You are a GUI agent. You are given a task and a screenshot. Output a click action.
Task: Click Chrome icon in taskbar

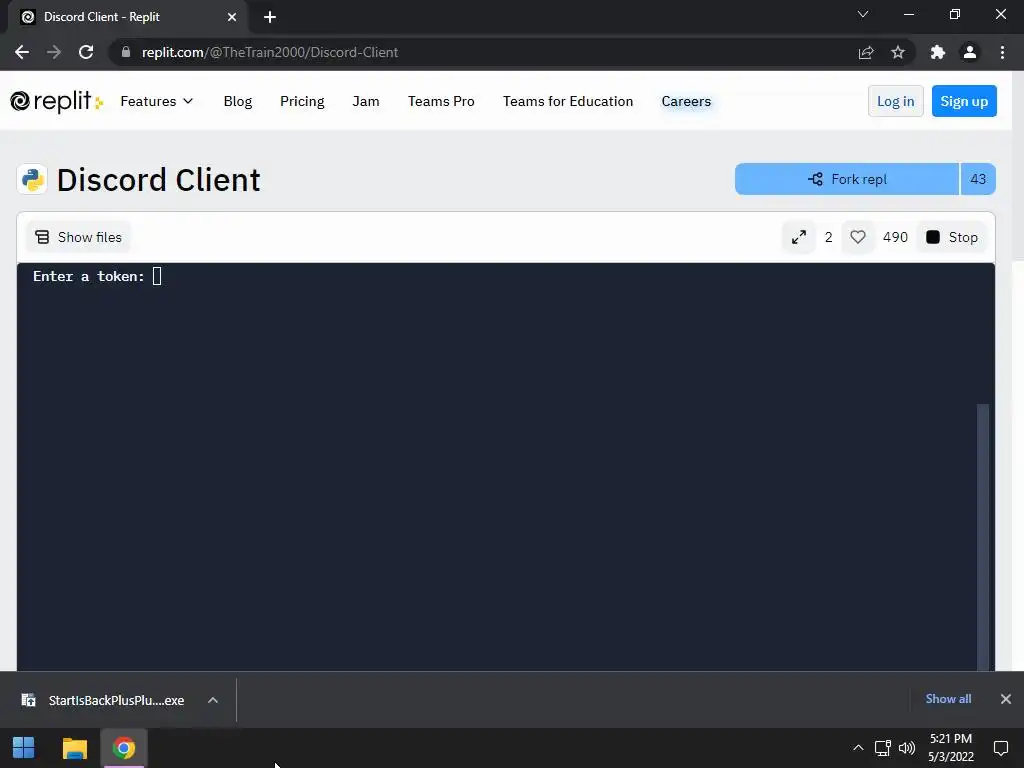pos(124,748)
